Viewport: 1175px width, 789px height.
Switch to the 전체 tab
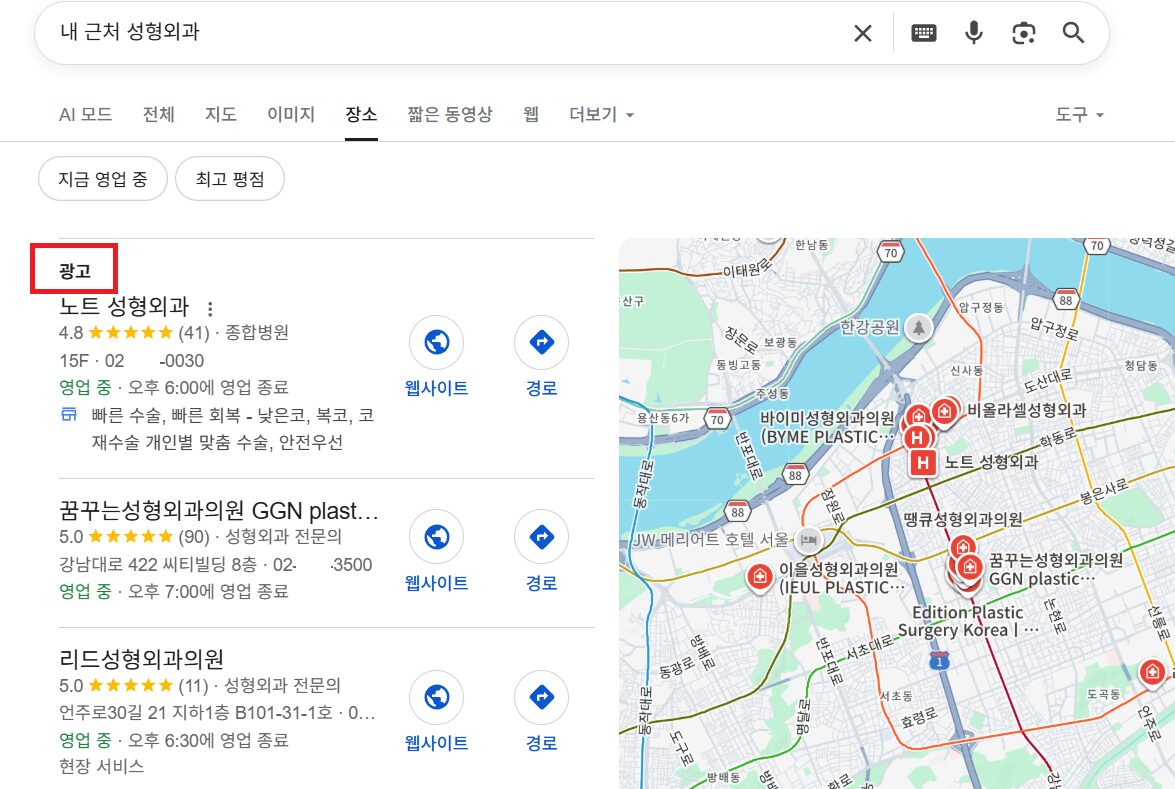[159, 115]
